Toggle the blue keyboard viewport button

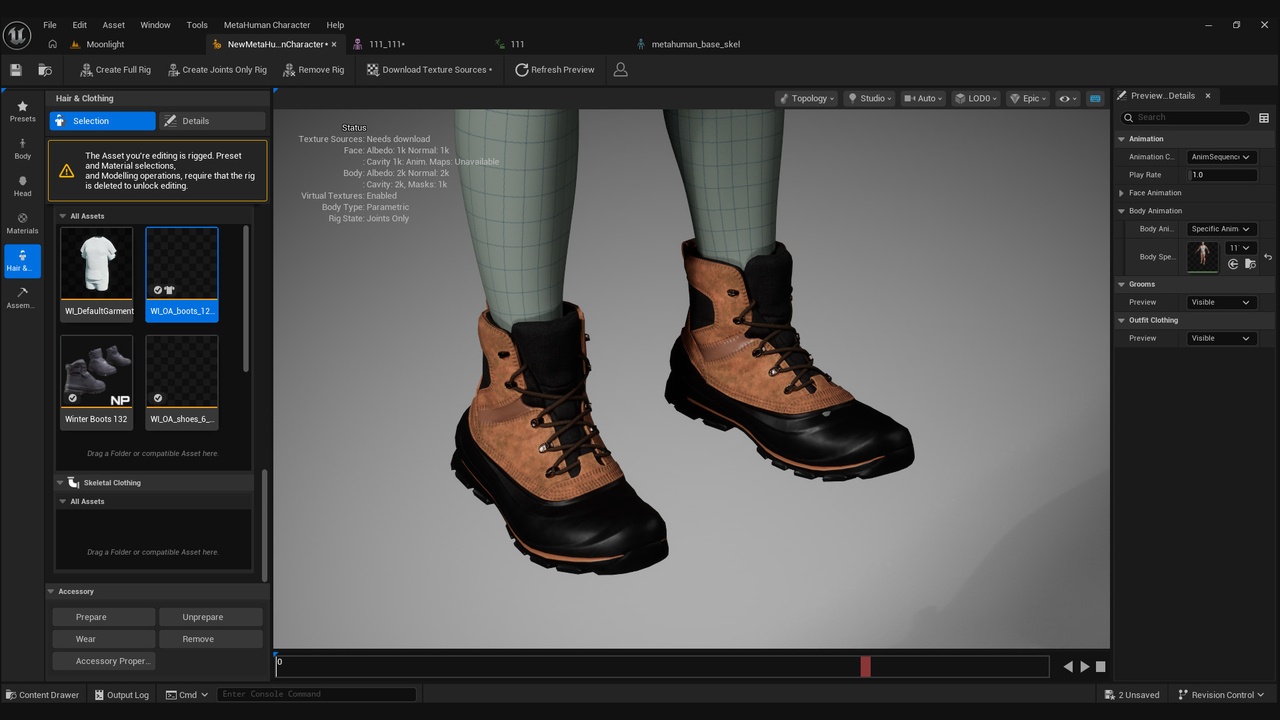point(1095,98)
